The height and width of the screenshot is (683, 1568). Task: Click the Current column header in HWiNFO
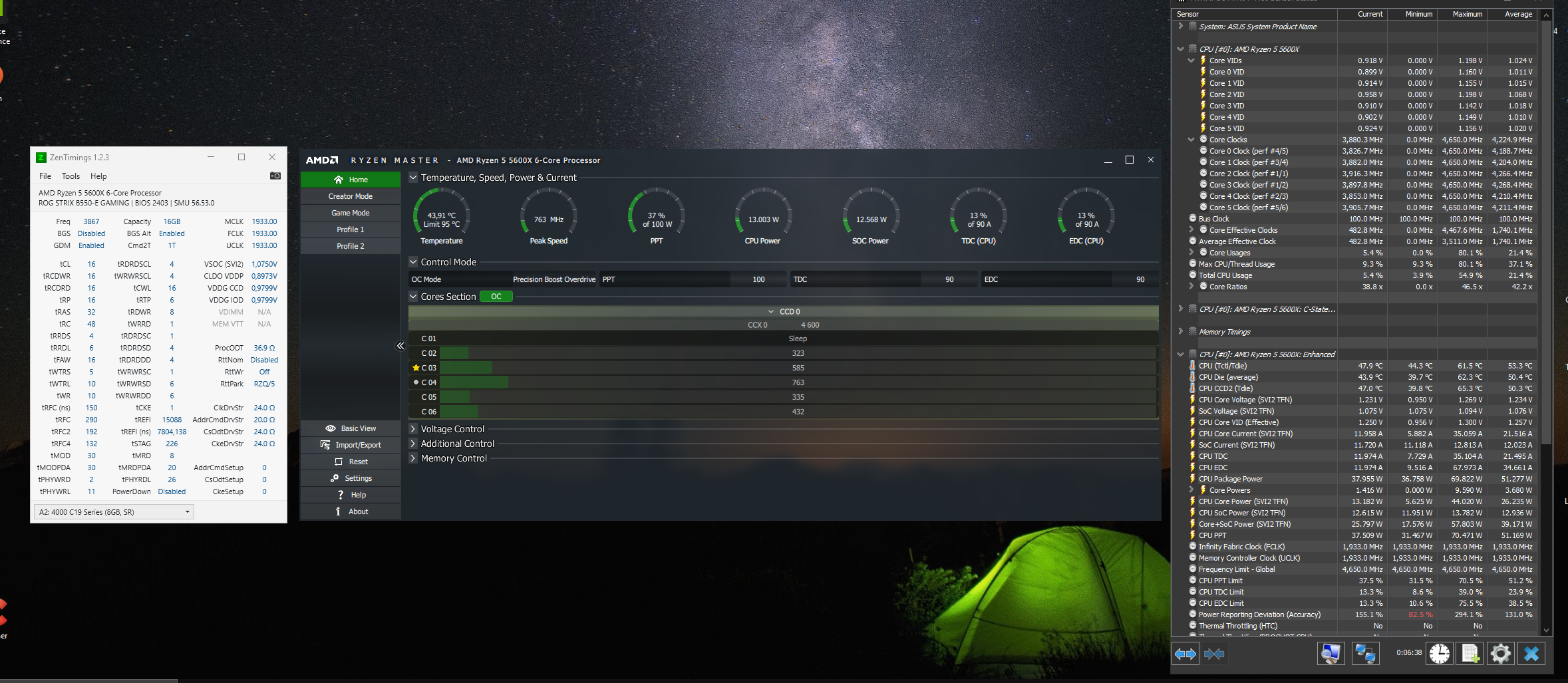(x=1362, y=14)
